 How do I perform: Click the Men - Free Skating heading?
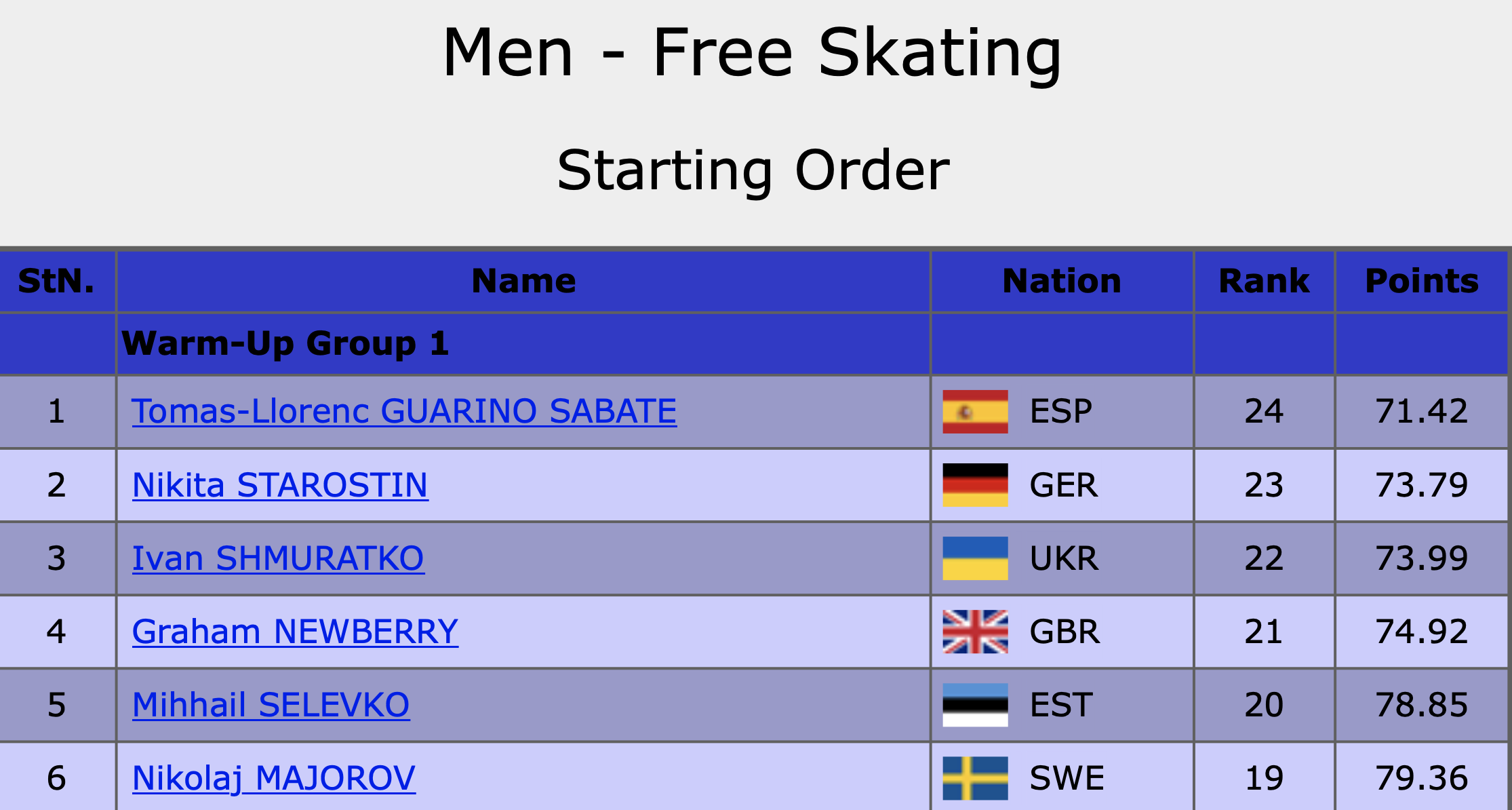(752, 53)
